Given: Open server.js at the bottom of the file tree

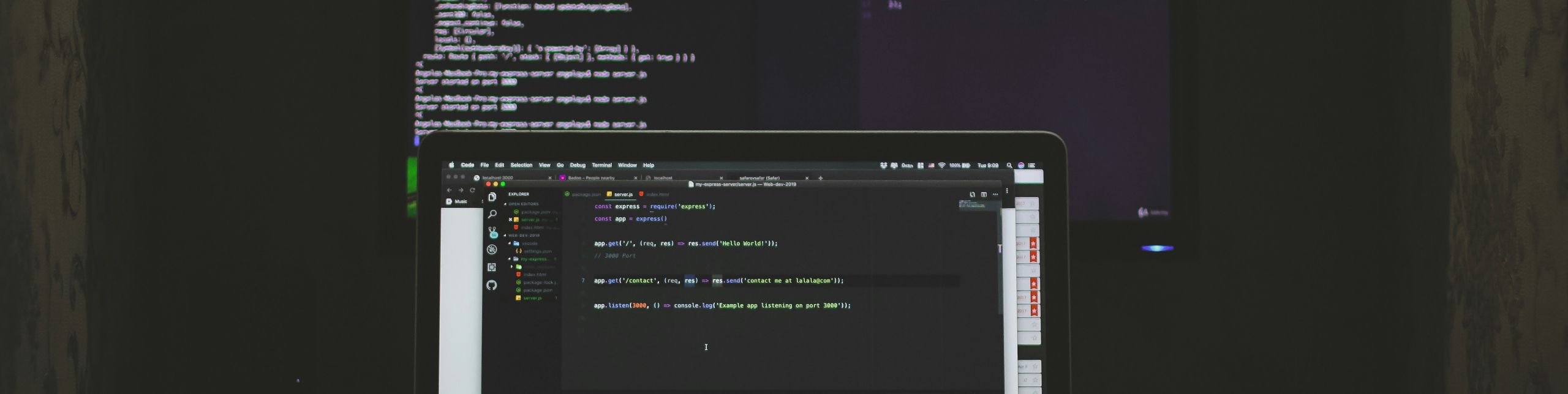Looking at the screenshot, I should tap(529, 298).
